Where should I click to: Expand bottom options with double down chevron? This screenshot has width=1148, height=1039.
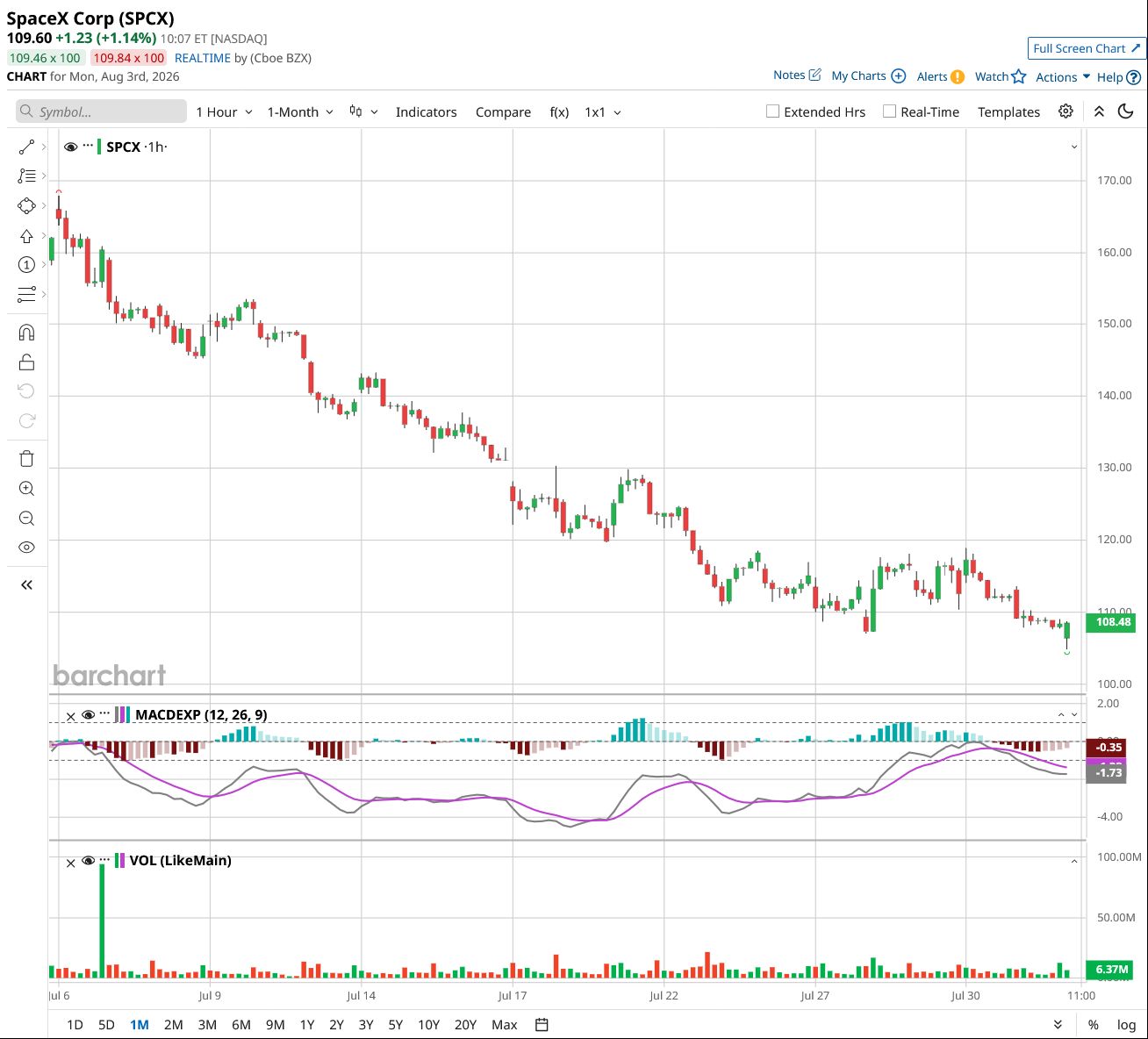(1058, 1025)
